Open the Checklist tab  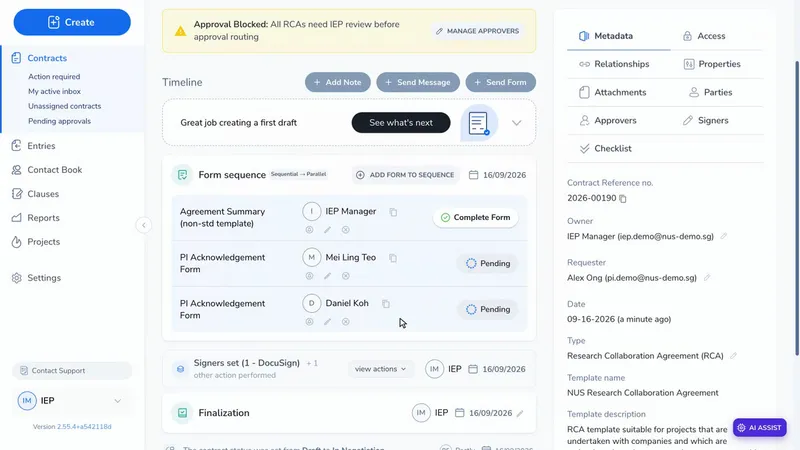pyautogui.click(x=606, y=148)
